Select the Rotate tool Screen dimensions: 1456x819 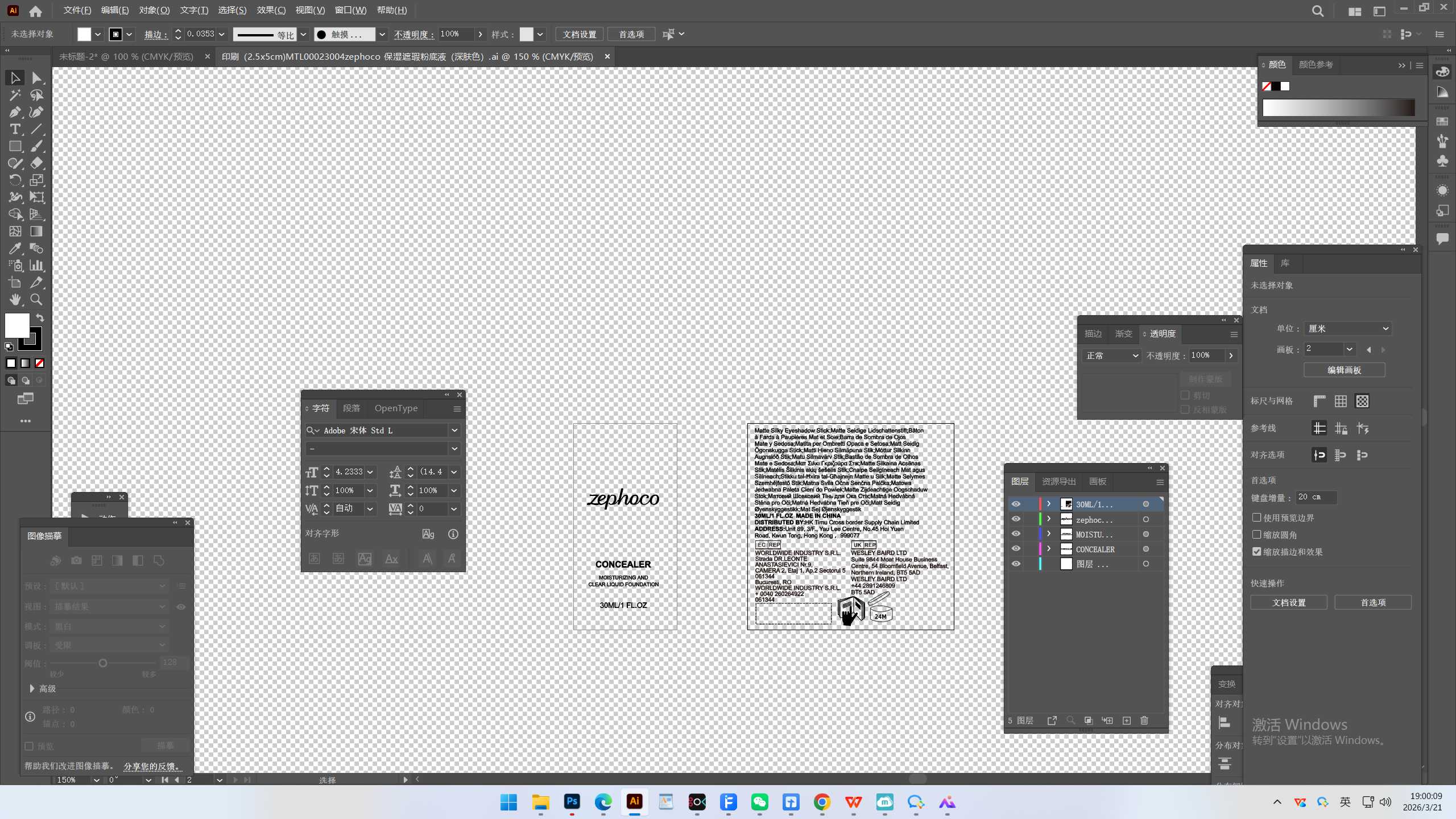tap(15, 180)
